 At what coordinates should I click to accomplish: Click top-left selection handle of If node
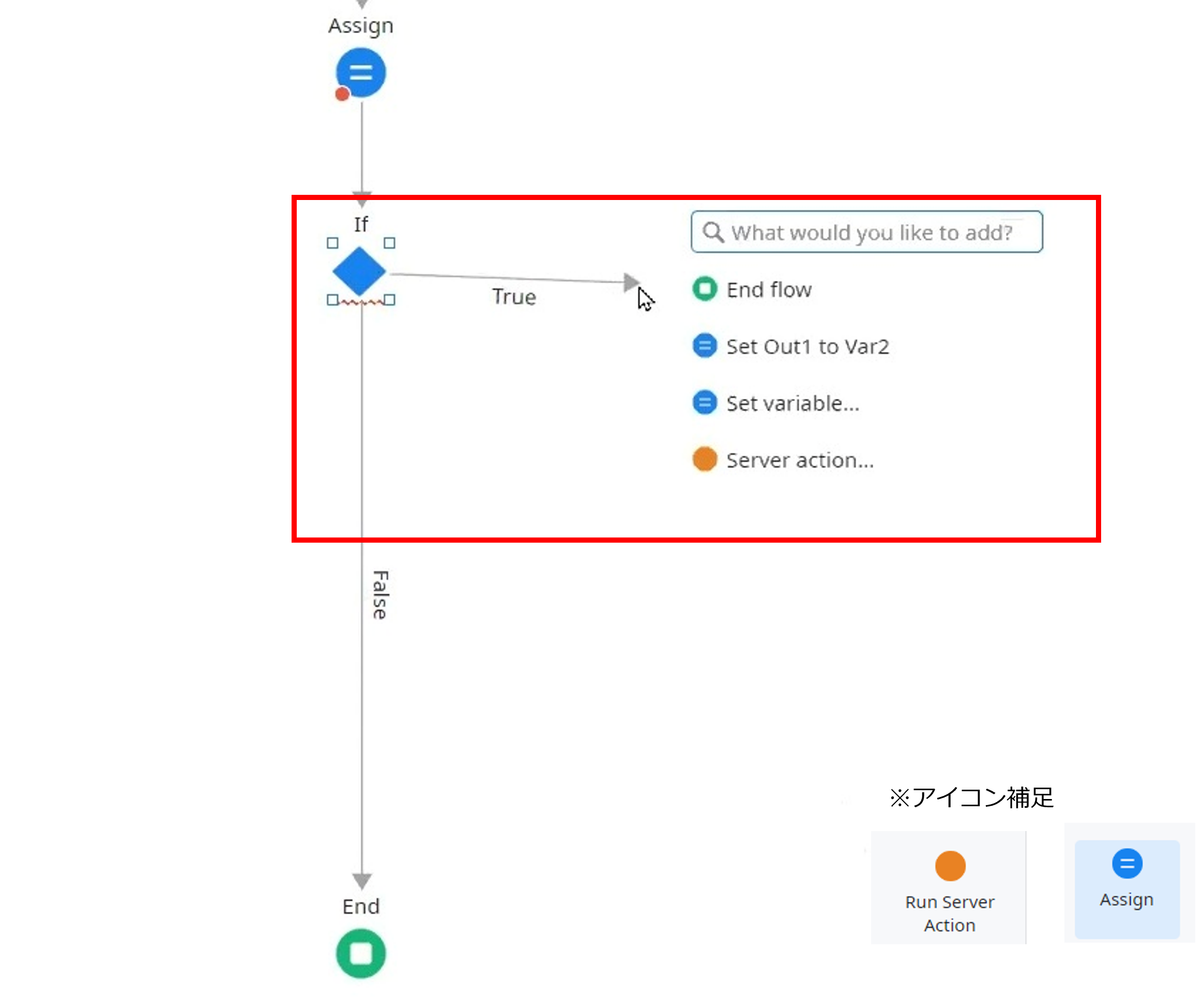332,243
